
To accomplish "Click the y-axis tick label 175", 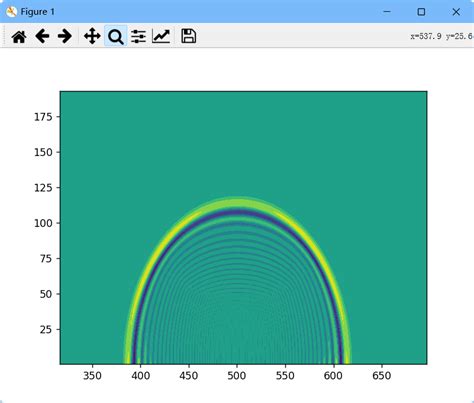I will (43, 117).
